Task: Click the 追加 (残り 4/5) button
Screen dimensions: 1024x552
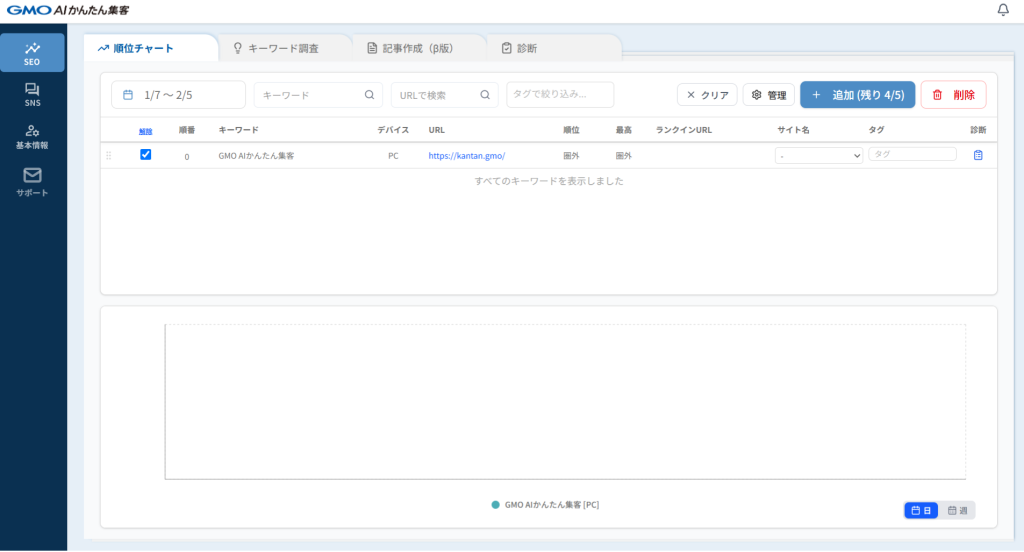Action: pos(857,95)
